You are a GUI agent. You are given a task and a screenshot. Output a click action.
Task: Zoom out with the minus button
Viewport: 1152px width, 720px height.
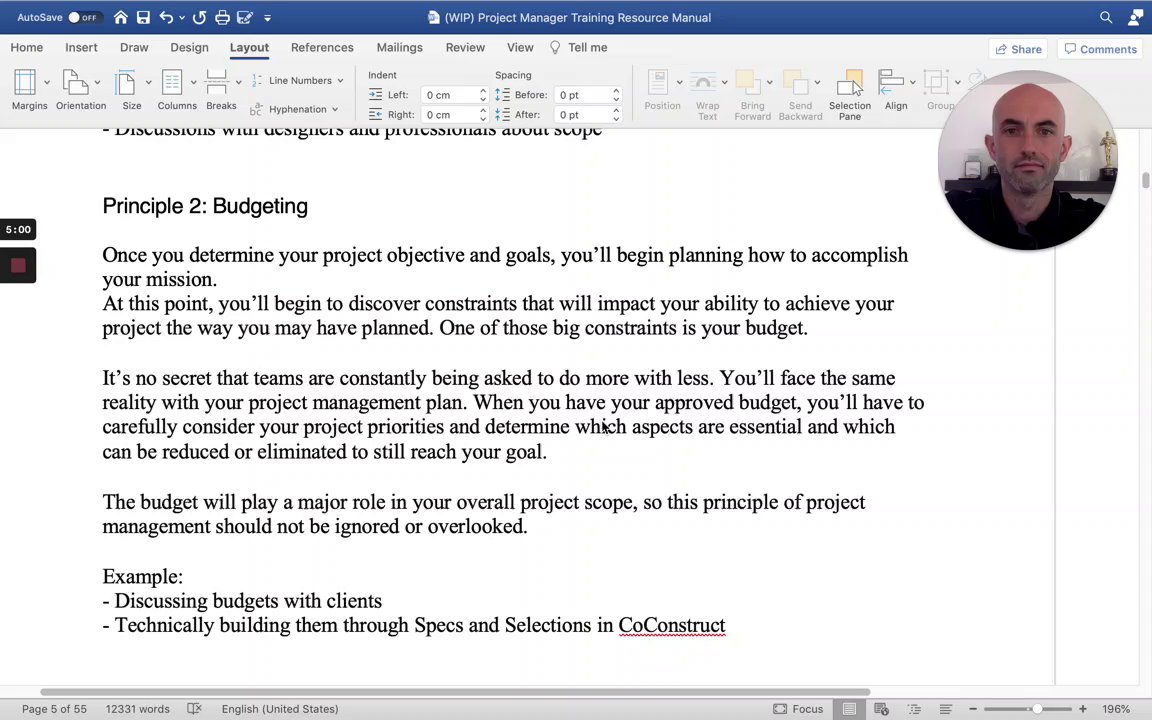click(x=973, y=709)
